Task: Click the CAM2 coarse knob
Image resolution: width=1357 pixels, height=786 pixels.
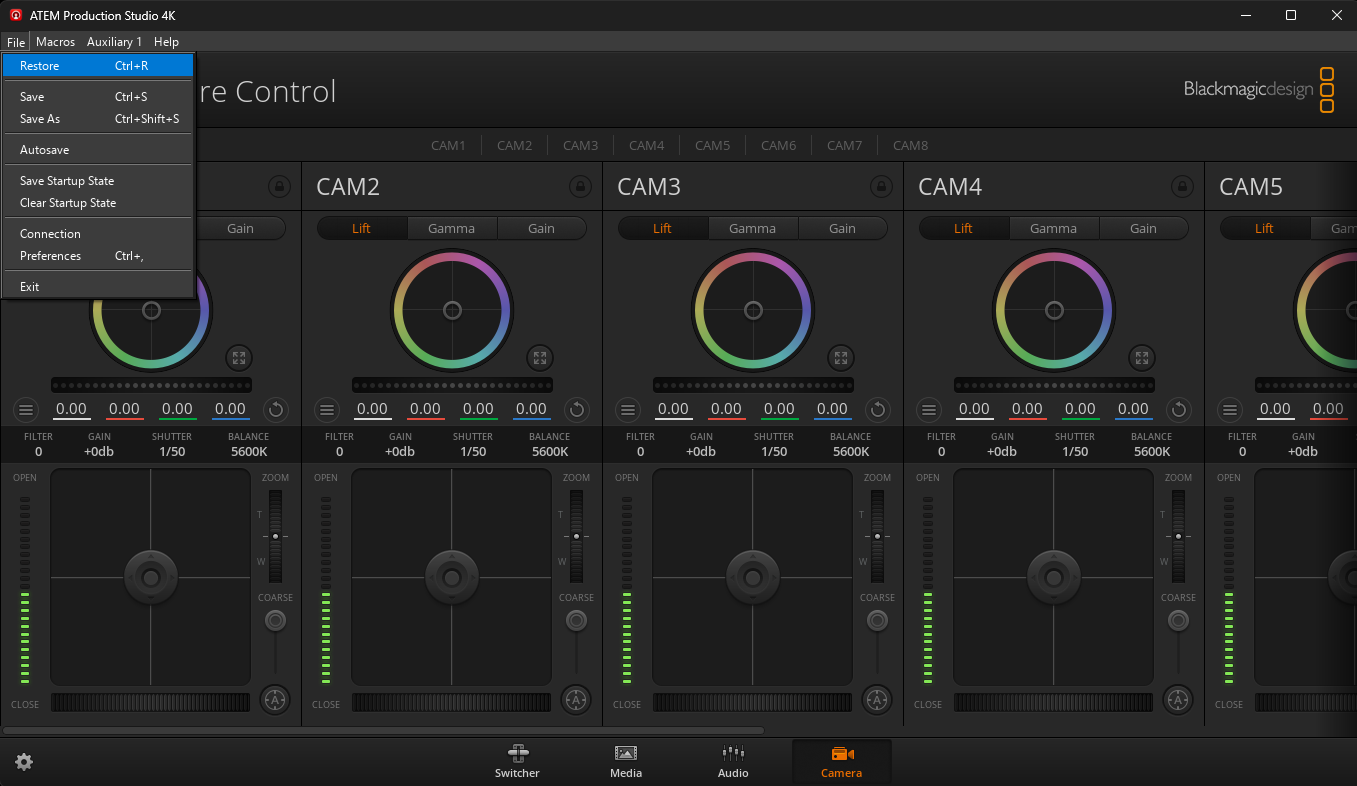Action: tap(576, 621)
